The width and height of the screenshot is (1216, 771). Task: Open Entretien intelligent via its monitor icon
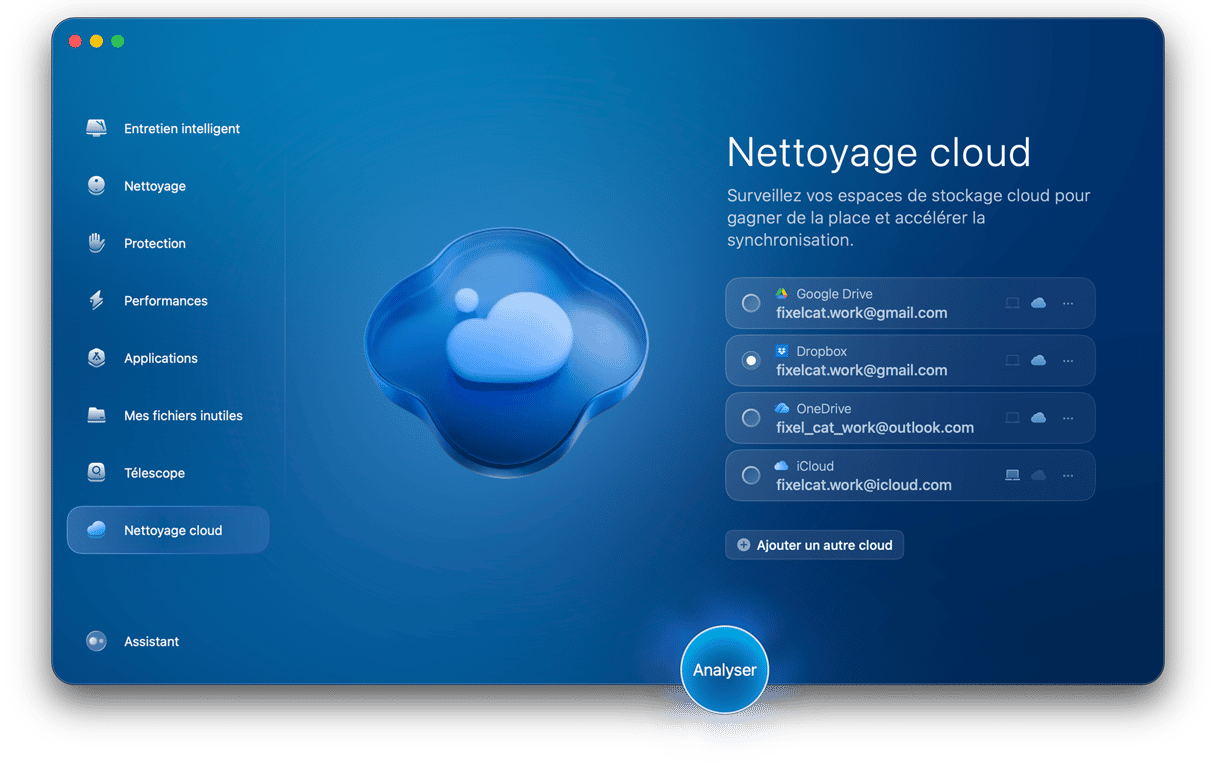96,129
